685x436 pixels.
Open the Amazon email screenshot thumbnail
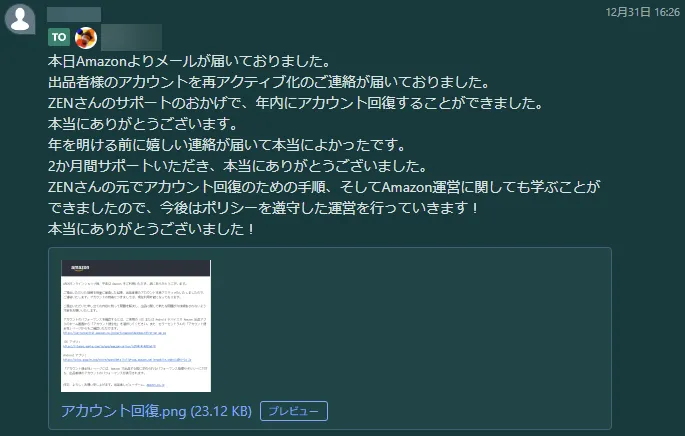136,326
